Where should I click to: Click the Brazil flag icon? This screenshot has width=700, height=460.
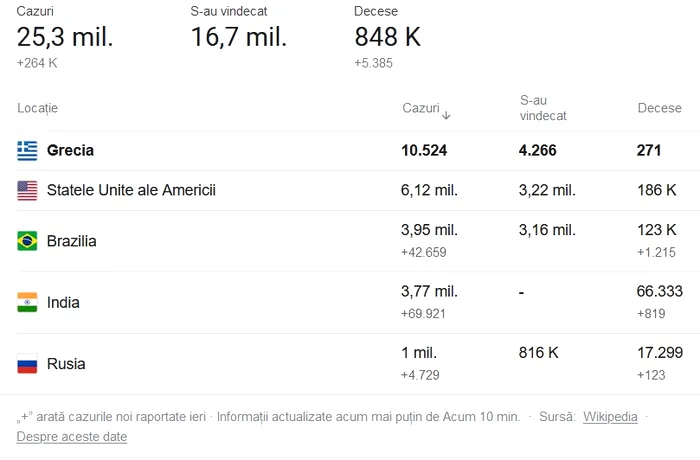[27, 241]
